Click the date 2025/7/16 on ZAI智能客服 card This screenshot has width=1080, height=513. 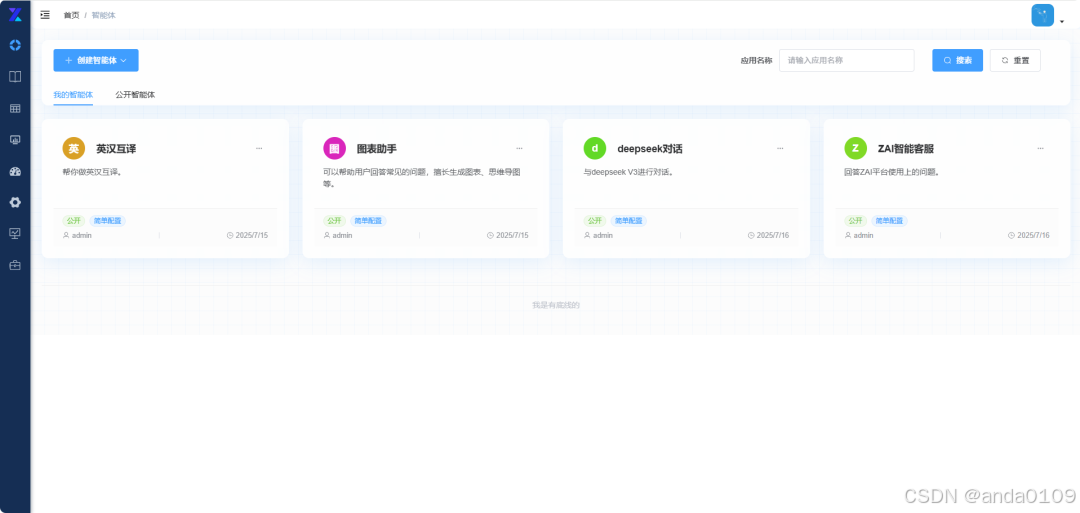click(x=1033, y=235)
